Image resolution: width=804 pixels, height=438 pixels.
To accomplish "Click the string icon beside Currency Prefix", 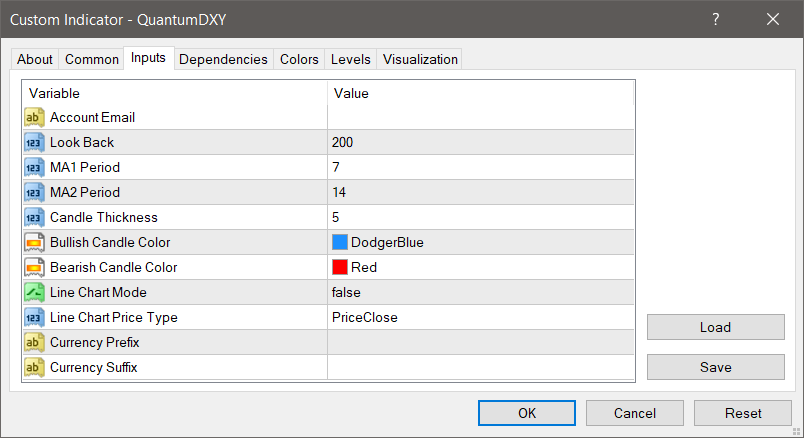I will pyautogui.click(x=34, y=343).
